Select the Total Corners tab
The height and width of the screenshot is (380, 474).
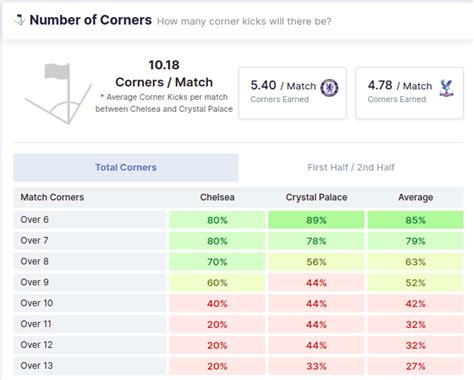click(126, 168)
